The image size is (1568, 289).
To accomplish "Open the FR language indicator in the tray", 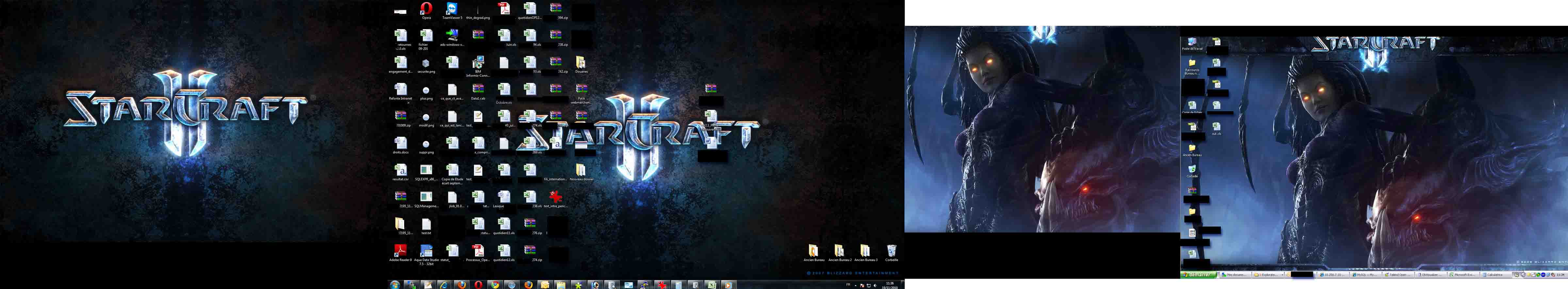I will tap(849, 285).
